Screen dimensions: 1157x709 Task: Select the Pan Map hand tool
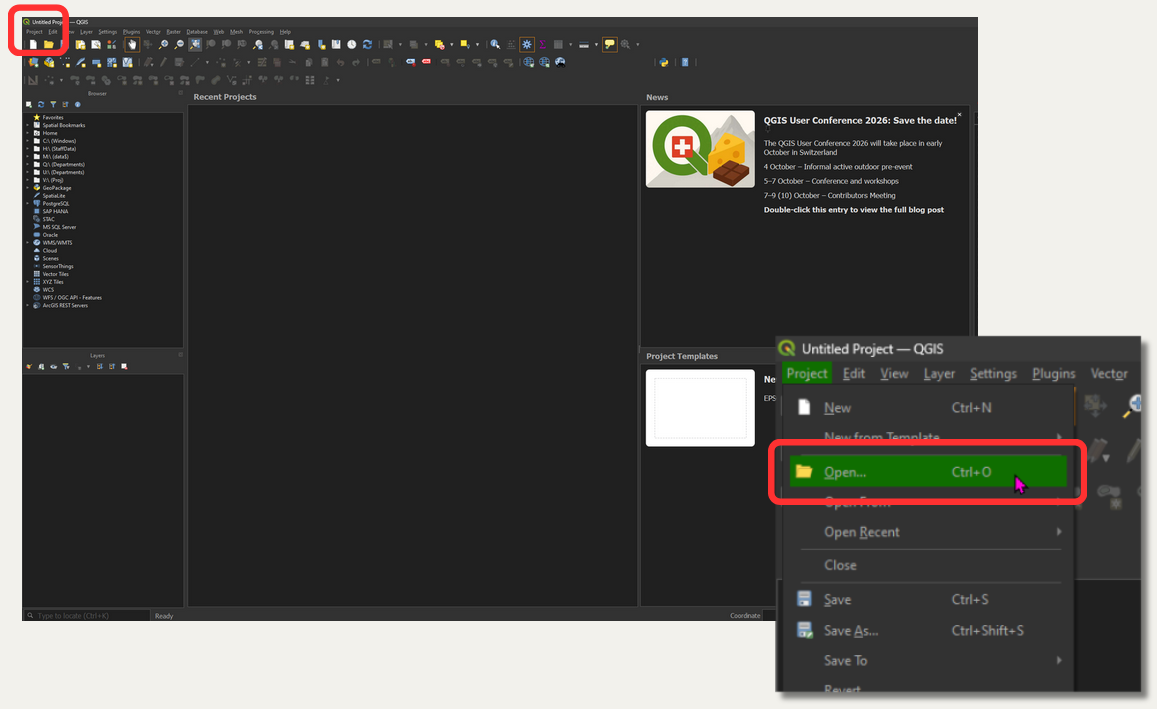tap(132, 44)
